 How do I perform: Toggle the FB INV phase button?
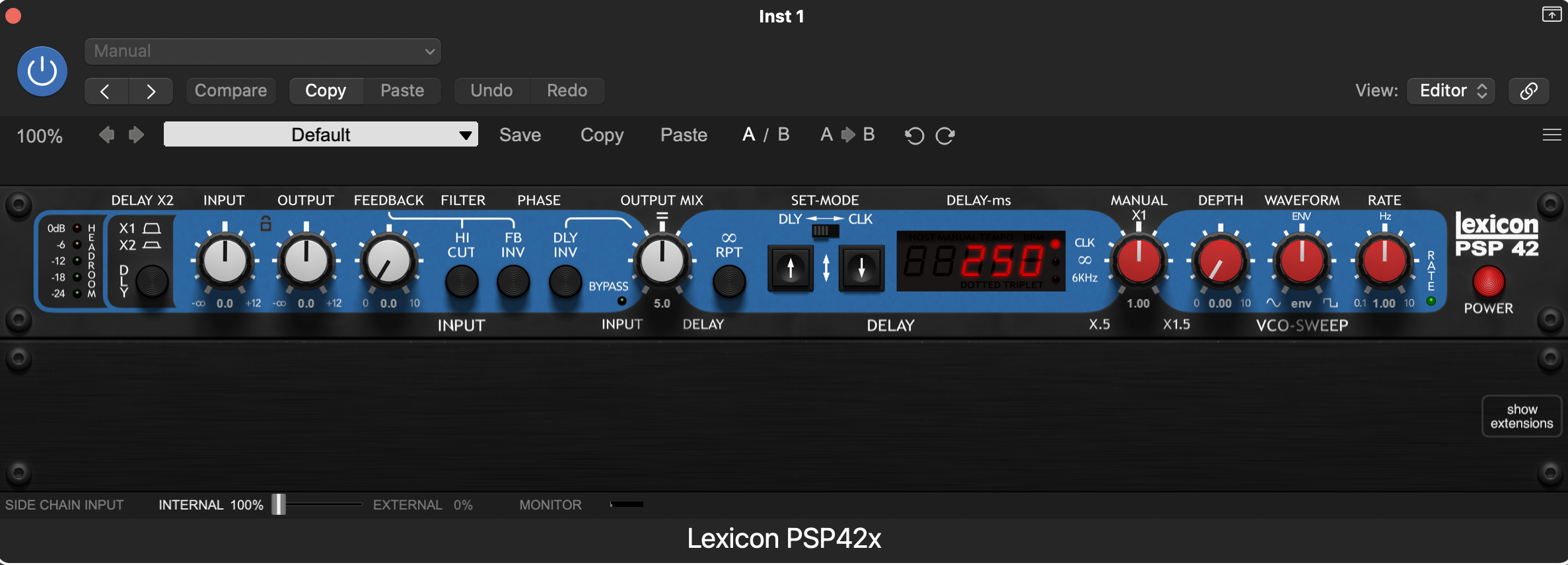513,282
